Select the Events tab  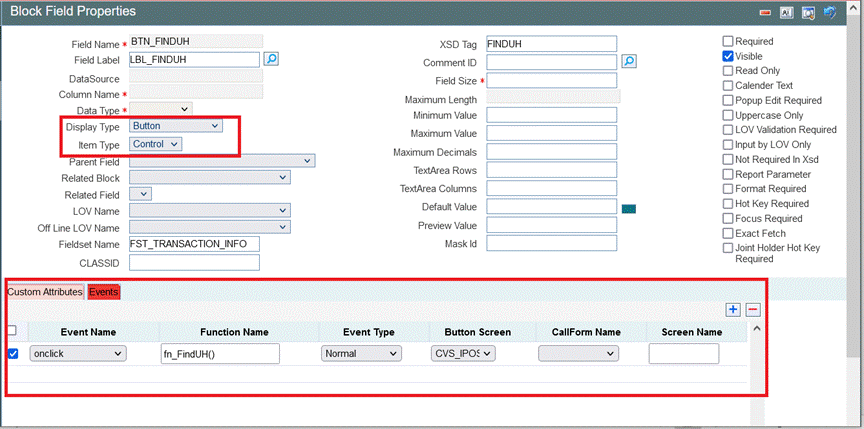click(104, 292)
